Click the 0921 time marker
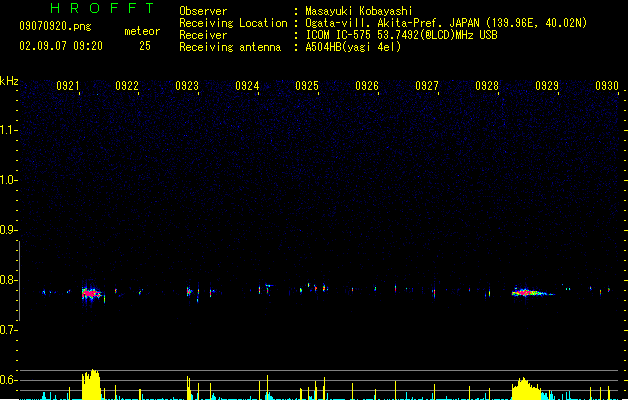This screenshot has width=629, height=400. [x=68, y=86]
